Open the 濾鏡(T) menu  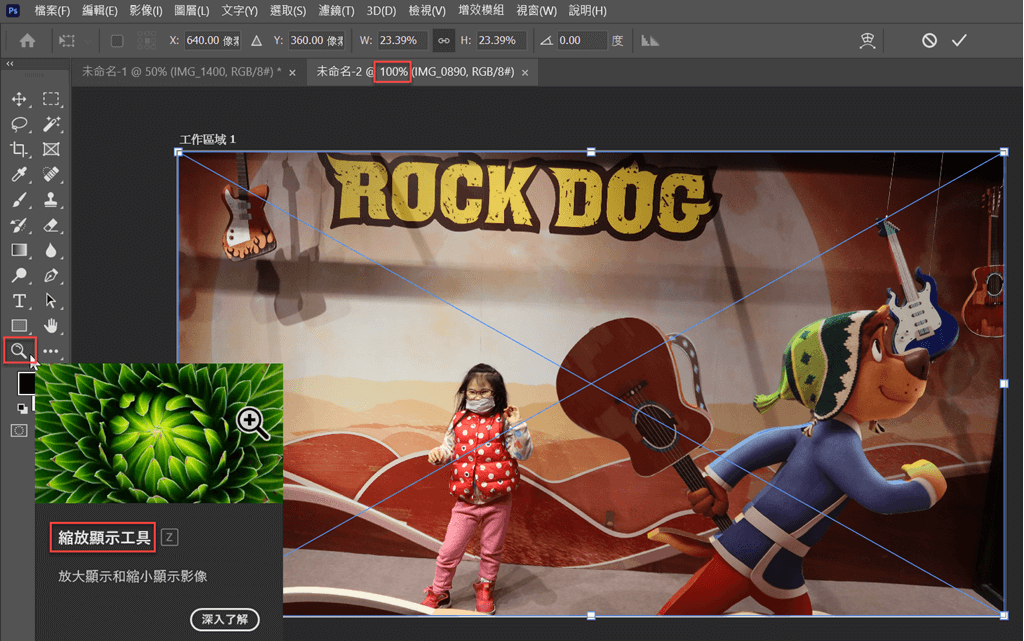(x=336, y=10)
